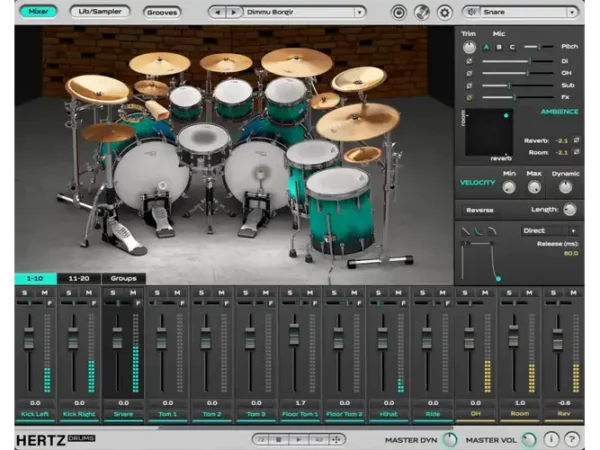The image size is (600, 450).
Task: Toggle Reverb phase invert in Ambience
Action: 576,140
